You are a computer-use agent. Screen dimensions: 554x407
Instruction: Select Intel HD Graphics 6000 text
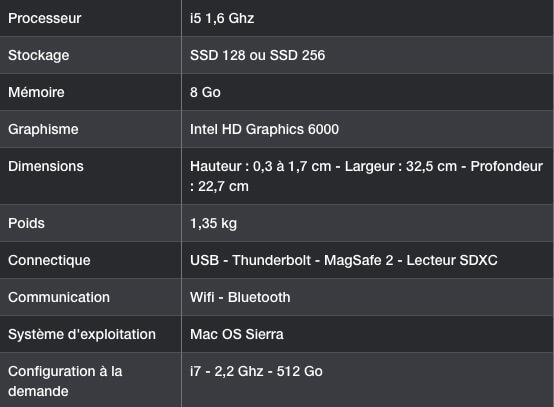(264, 129)
